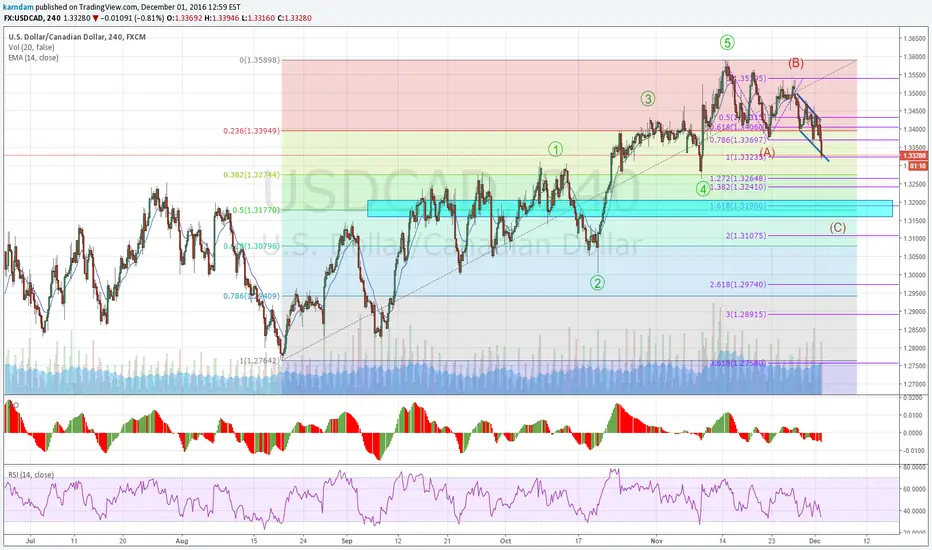Screen dimensions: 932x550
Task: Select the RSI (14, close) indicator label
Action: click(x=31, y=474)
